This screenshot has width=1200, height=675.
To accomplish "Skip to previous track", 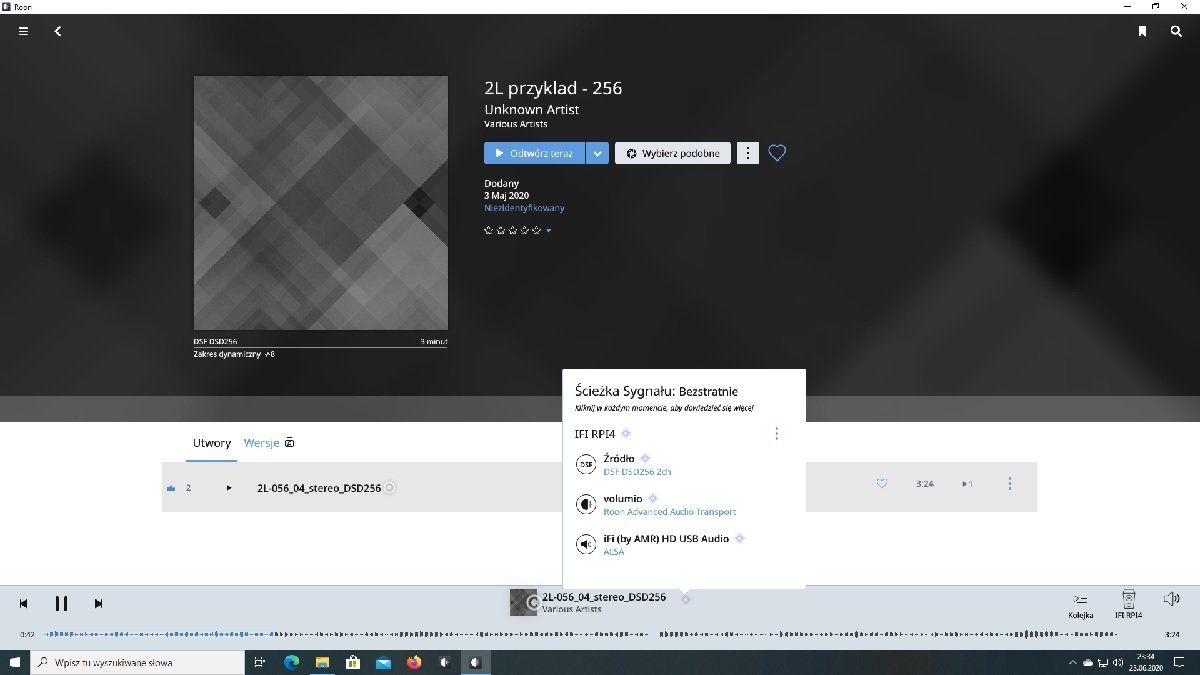I will coord(23,603).
